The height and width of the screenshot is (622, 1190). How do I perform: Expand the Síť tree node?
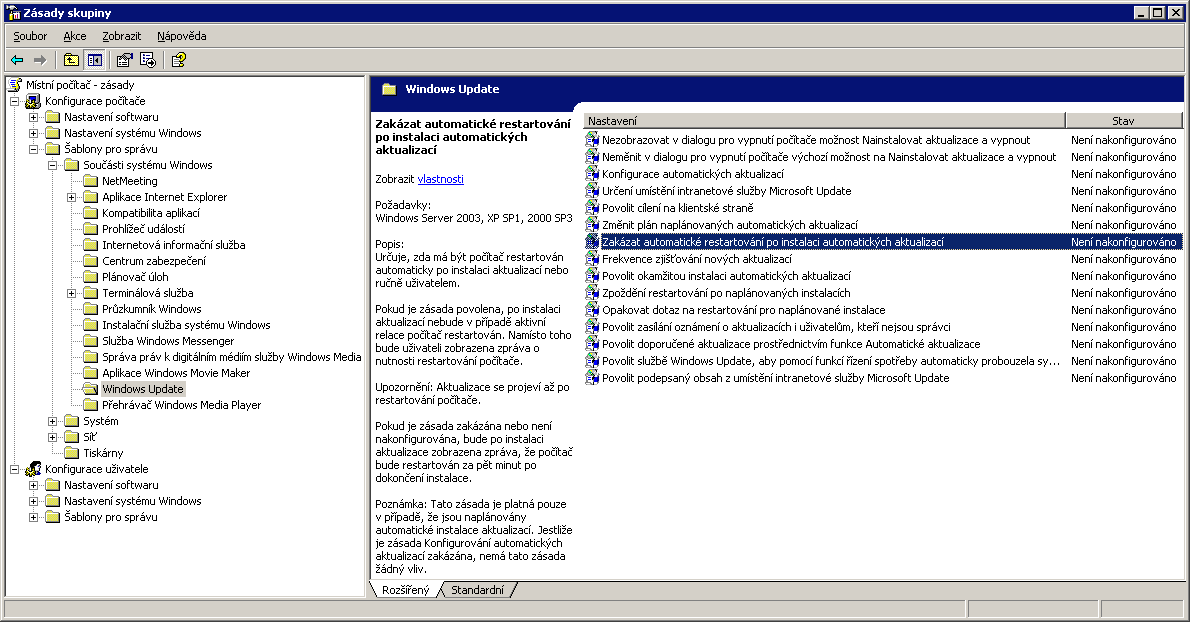tap(52, 437)
